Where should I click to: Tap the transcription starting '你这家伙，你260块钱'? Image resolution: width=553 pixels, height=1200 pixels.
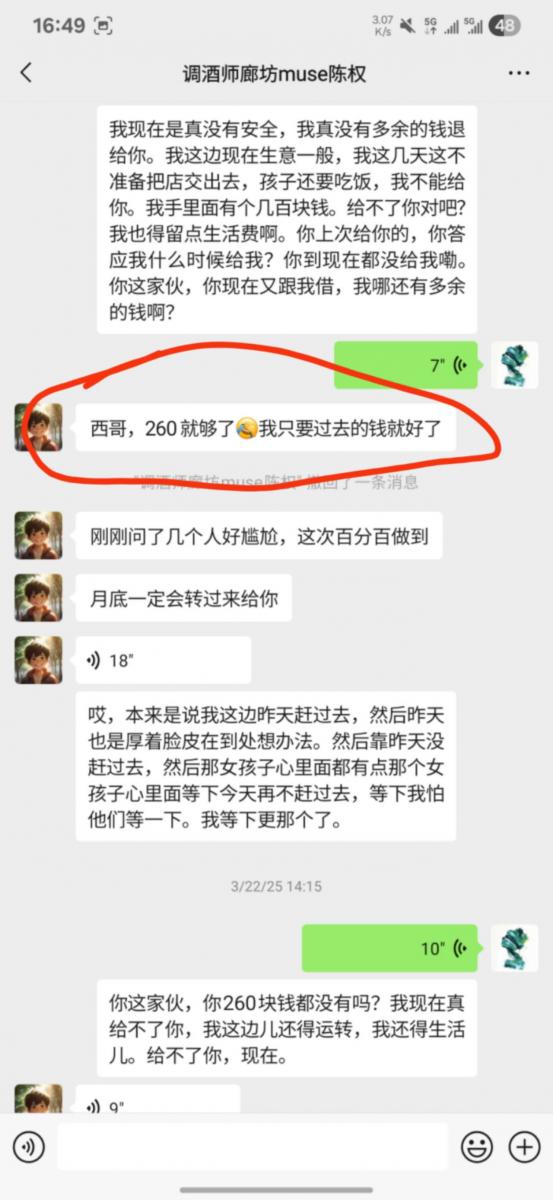point(287,1027)
